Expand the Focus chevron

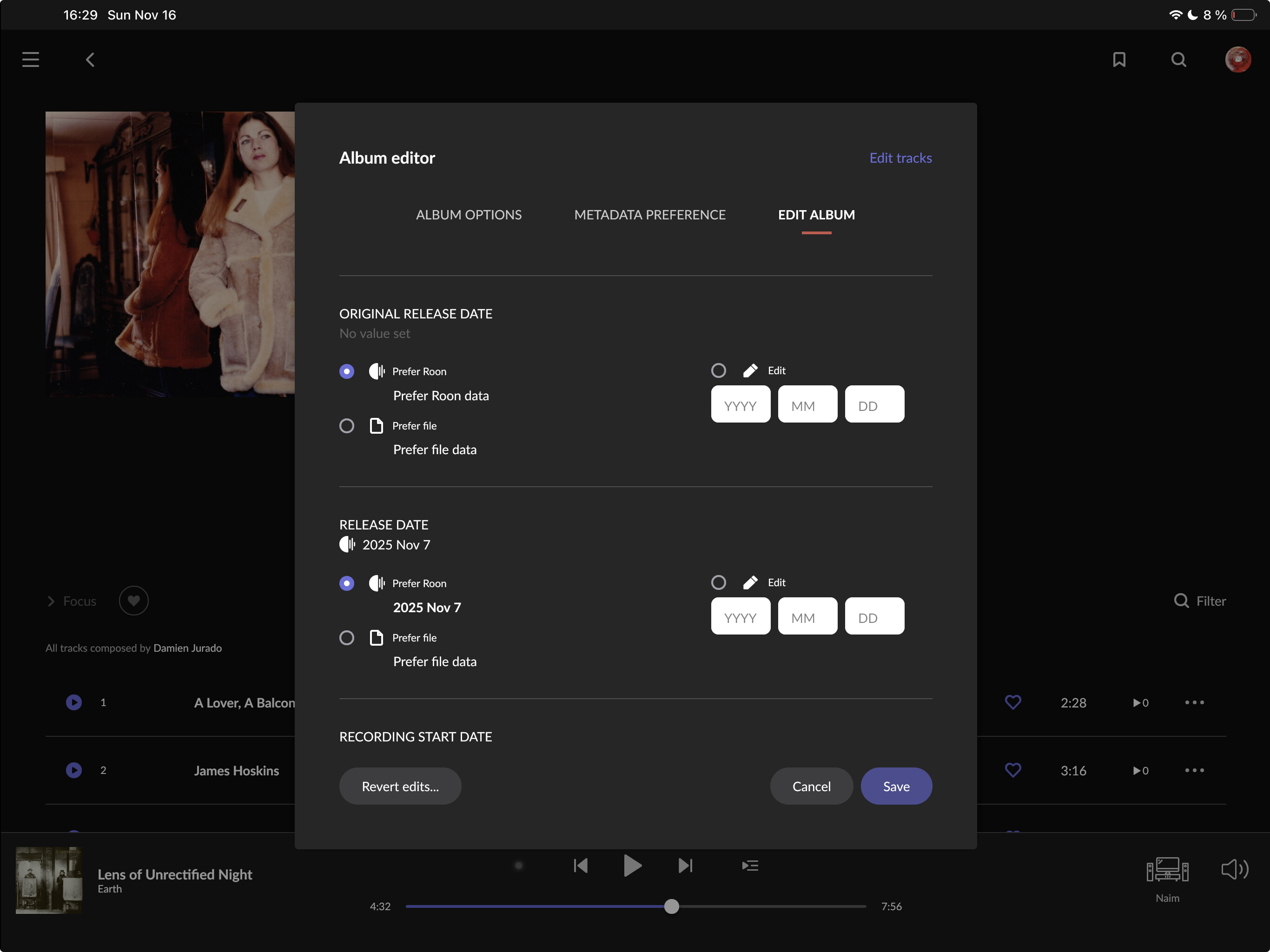click(51, 601)
